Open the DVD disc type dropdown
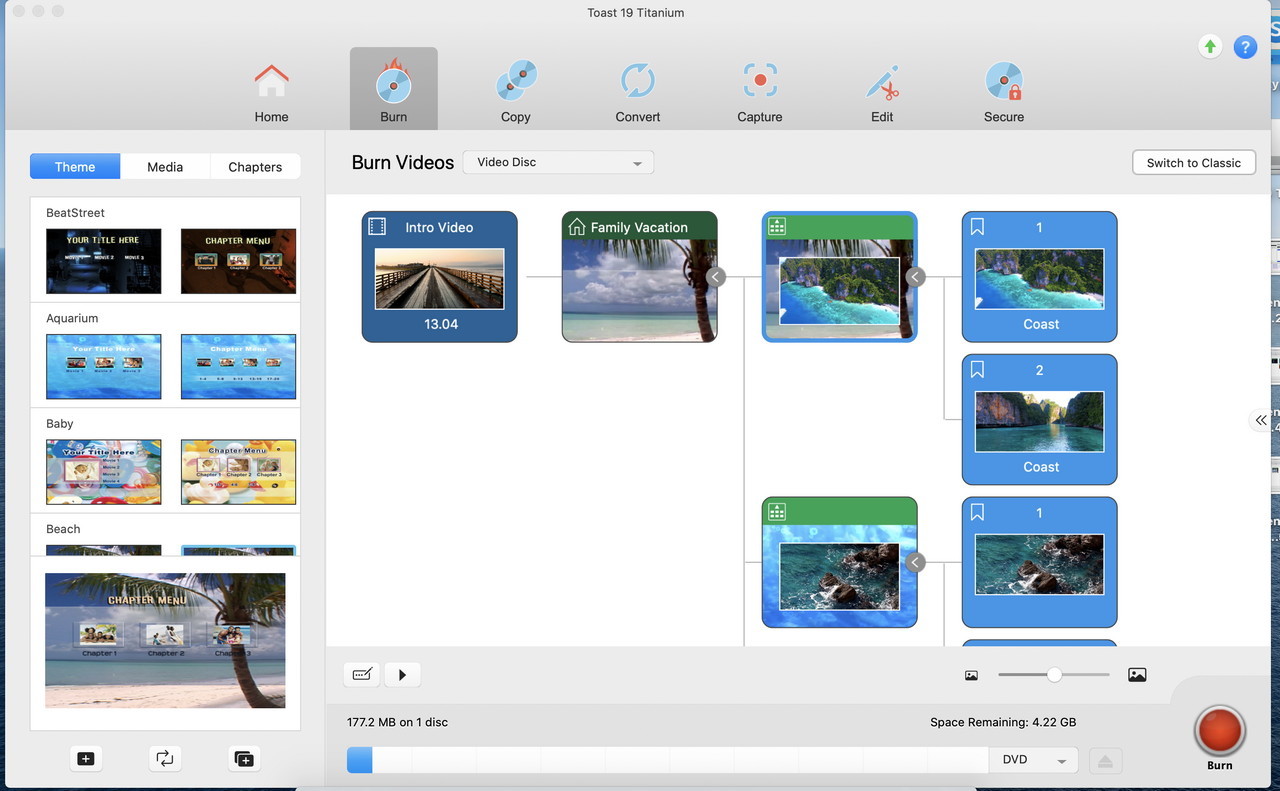Viewport: 1280px width, 791px height. pyautogui.click(x=1034, y=760)
